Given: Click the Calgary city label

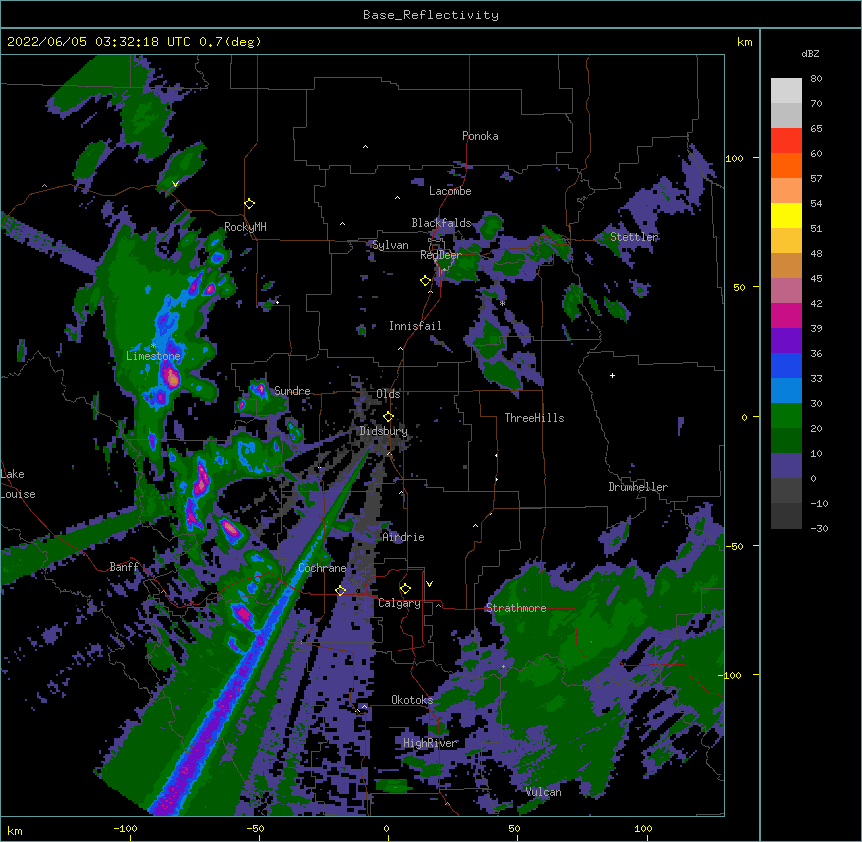Looking at the screenshot, I should pos(399,603).
